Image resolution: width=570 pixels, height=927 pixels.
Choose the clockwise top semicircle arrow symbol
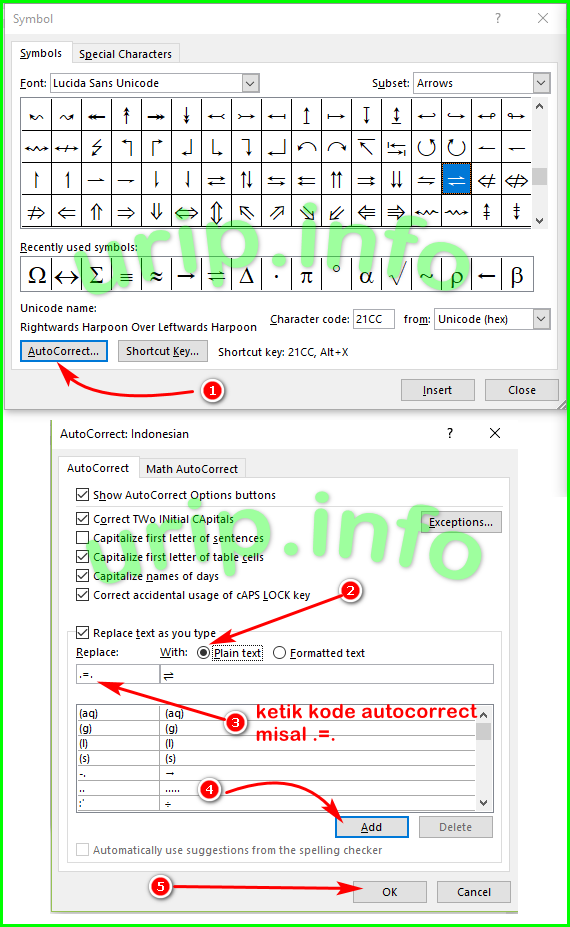336,147
